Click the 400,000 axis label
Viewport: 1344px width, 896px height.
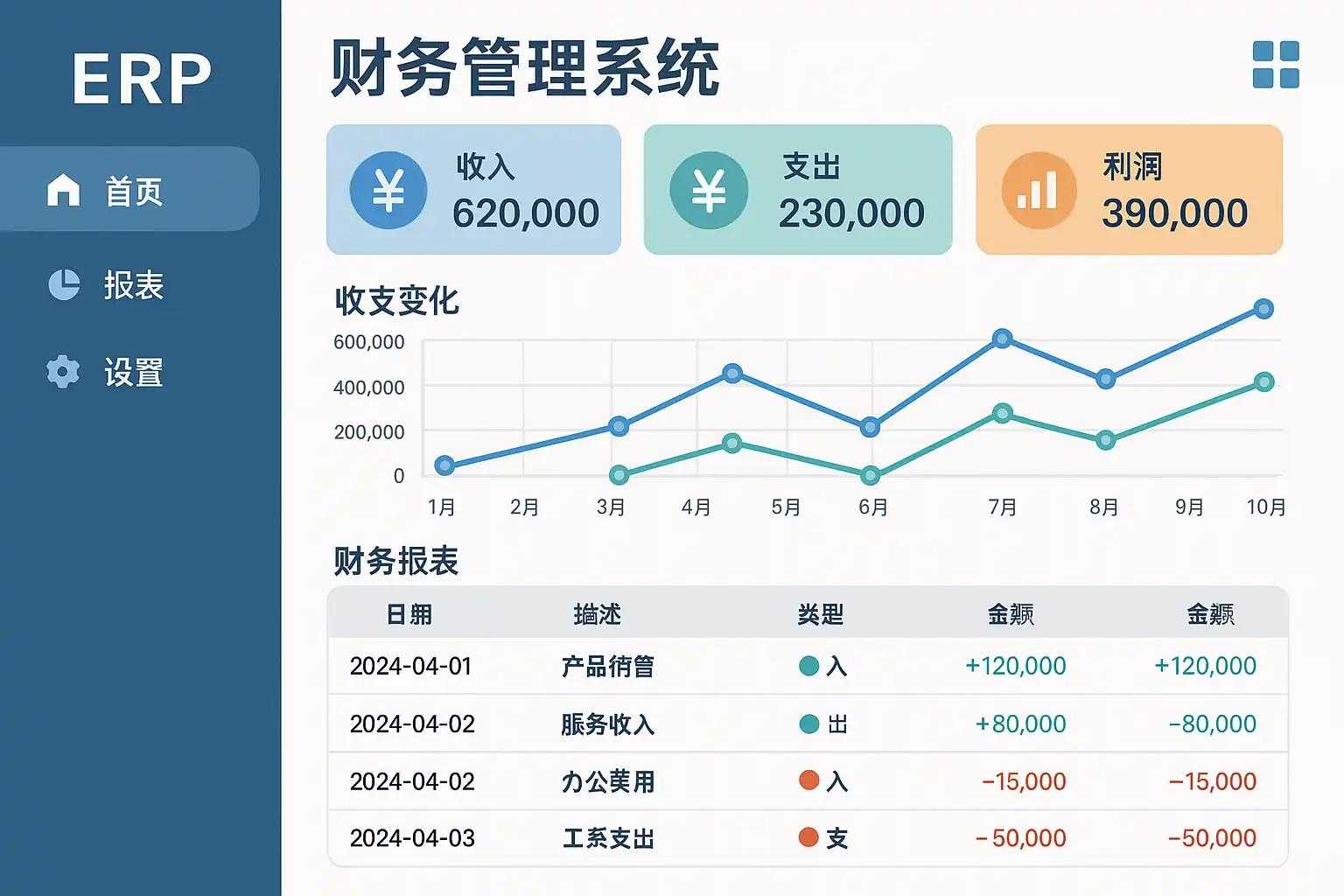point(369,387)
